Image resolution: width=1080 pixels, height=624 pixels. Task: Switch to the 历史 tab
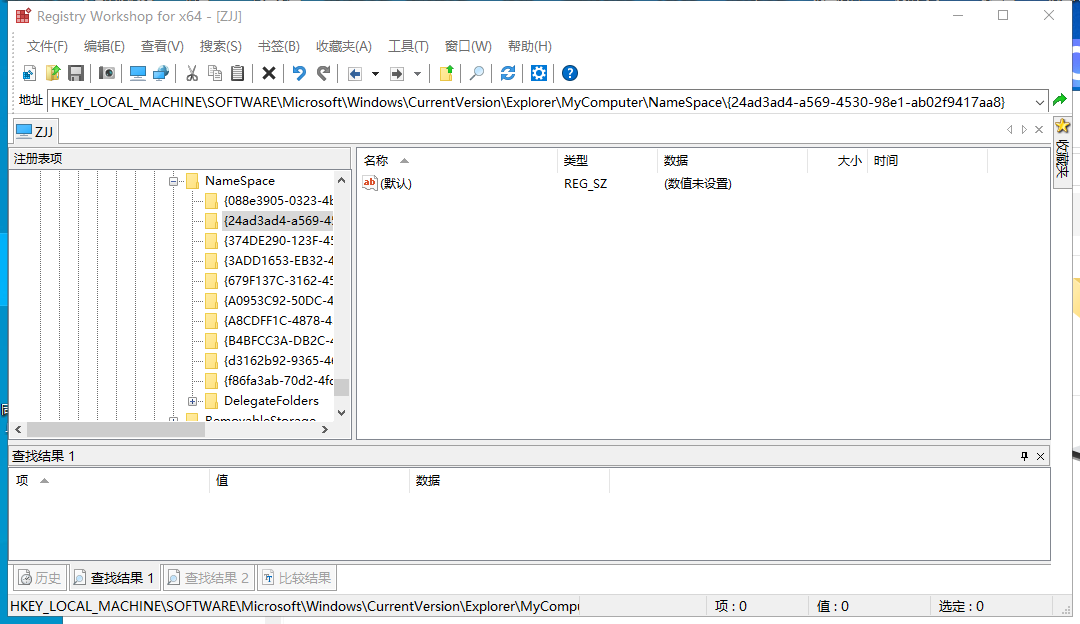pos(39,578)
